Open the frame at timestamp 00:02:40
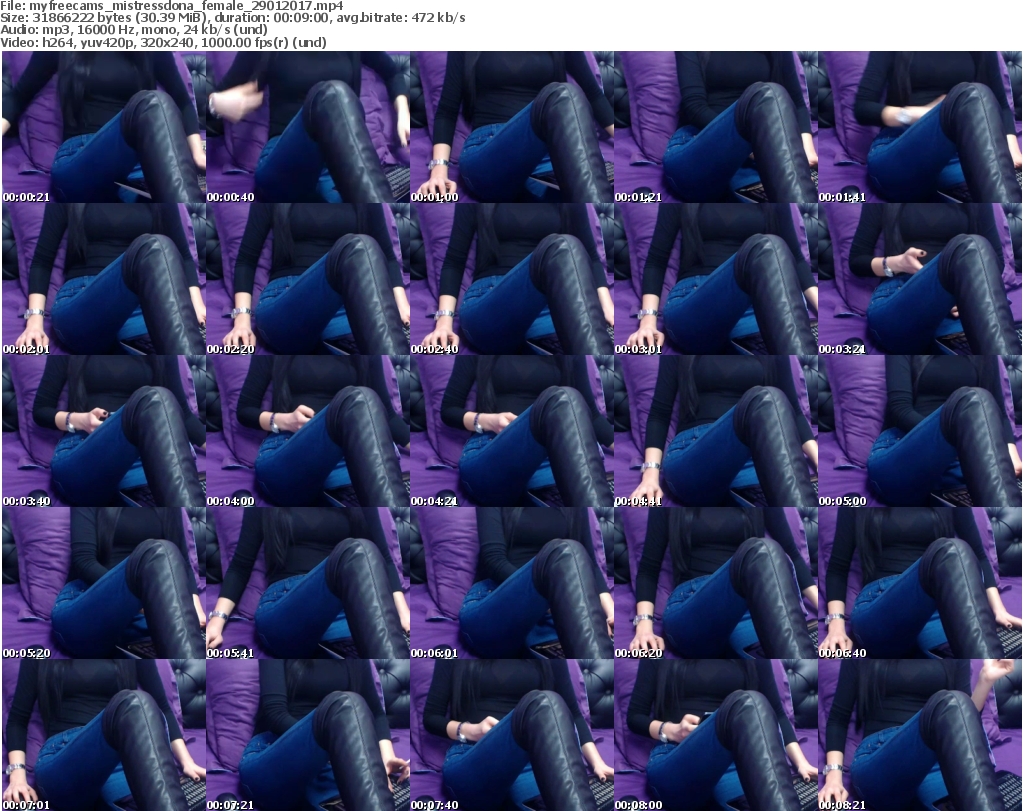The width and height of the screenshot is (1024, 811). click(511, 279)
